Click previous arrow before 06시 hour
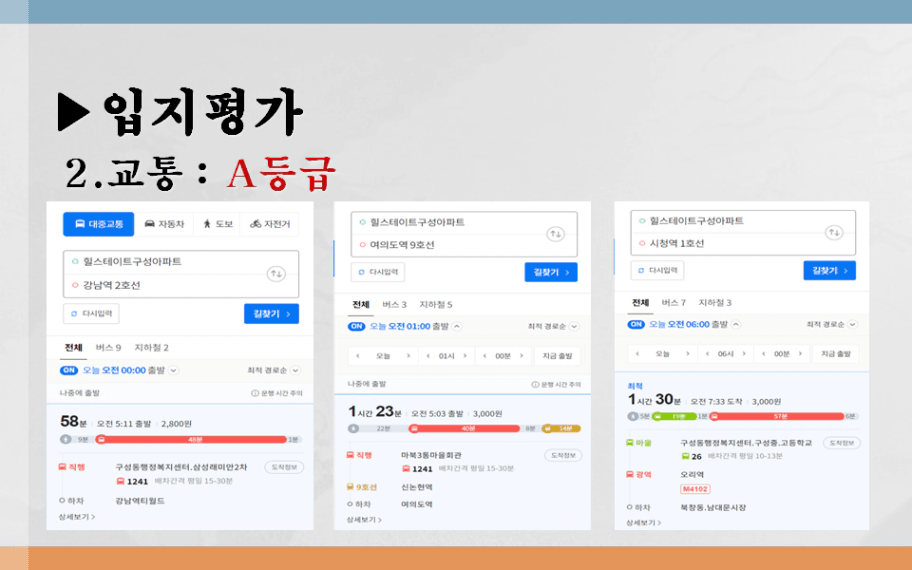912x570 pixels. 707,354
